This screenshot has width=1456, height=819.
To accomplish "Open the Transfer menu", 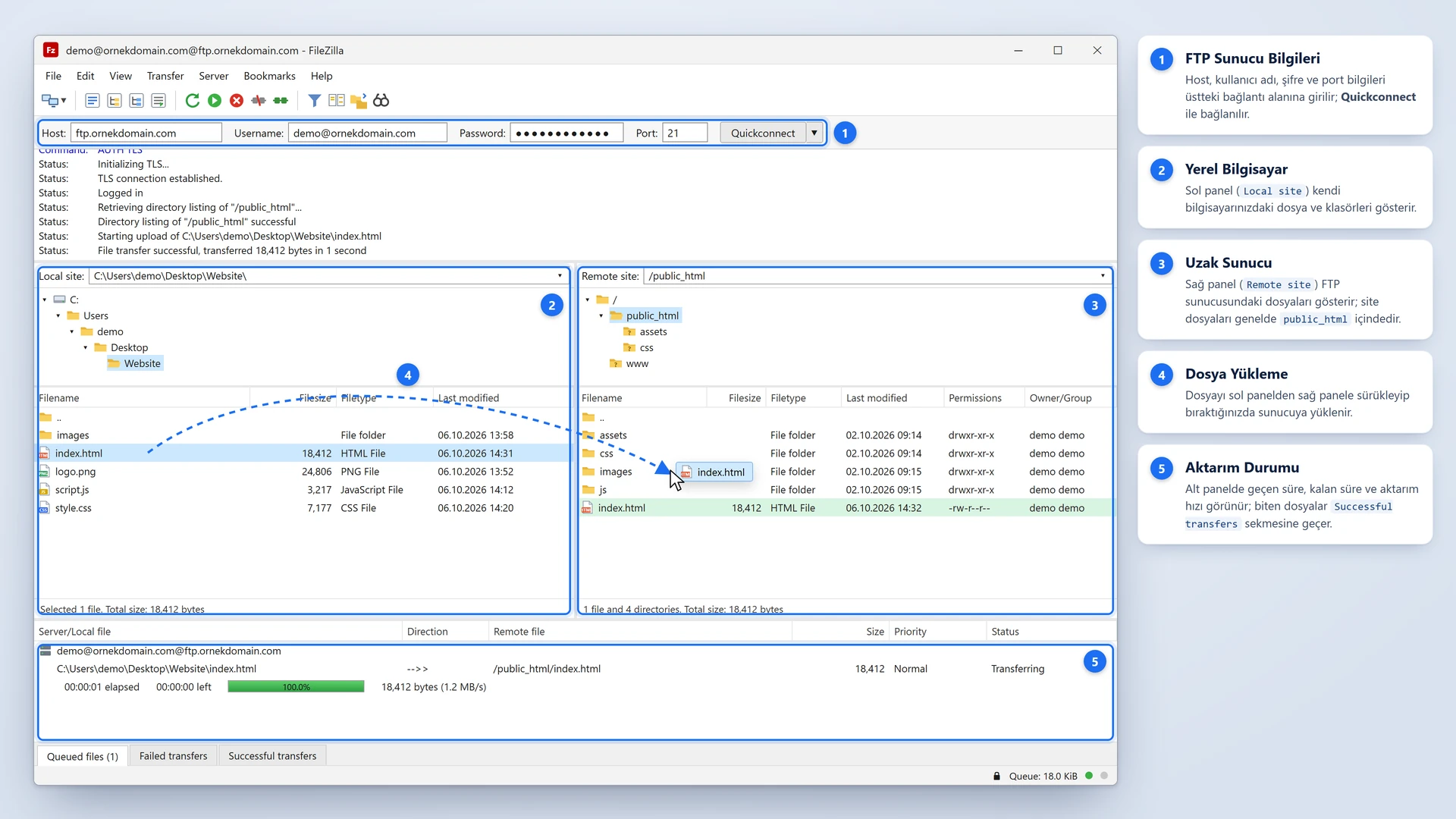I will point(165,76).
